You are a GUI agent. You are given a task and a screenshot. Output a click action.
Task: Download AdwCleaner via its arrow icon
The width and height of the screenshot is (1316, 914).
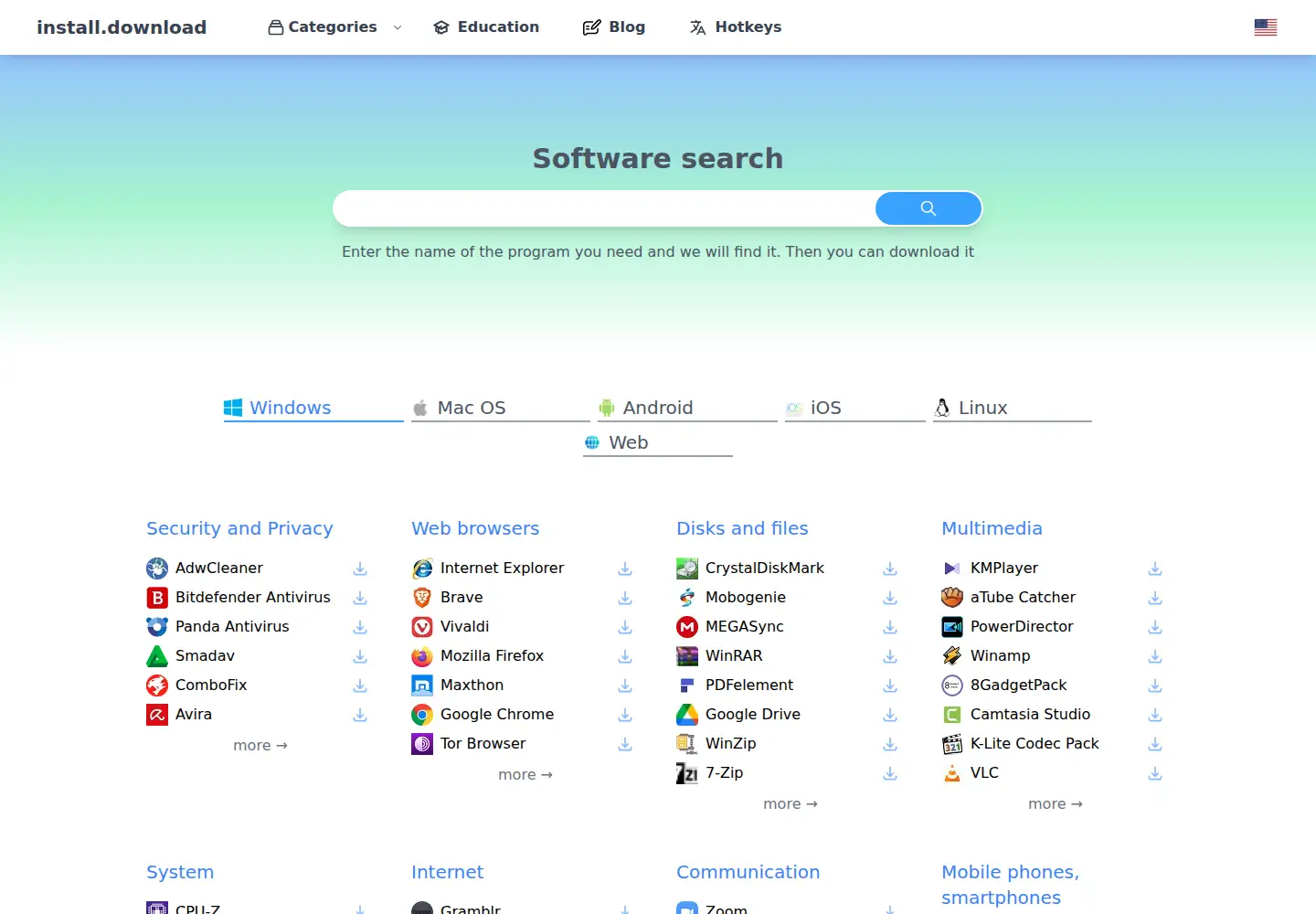tap(360, 569)
